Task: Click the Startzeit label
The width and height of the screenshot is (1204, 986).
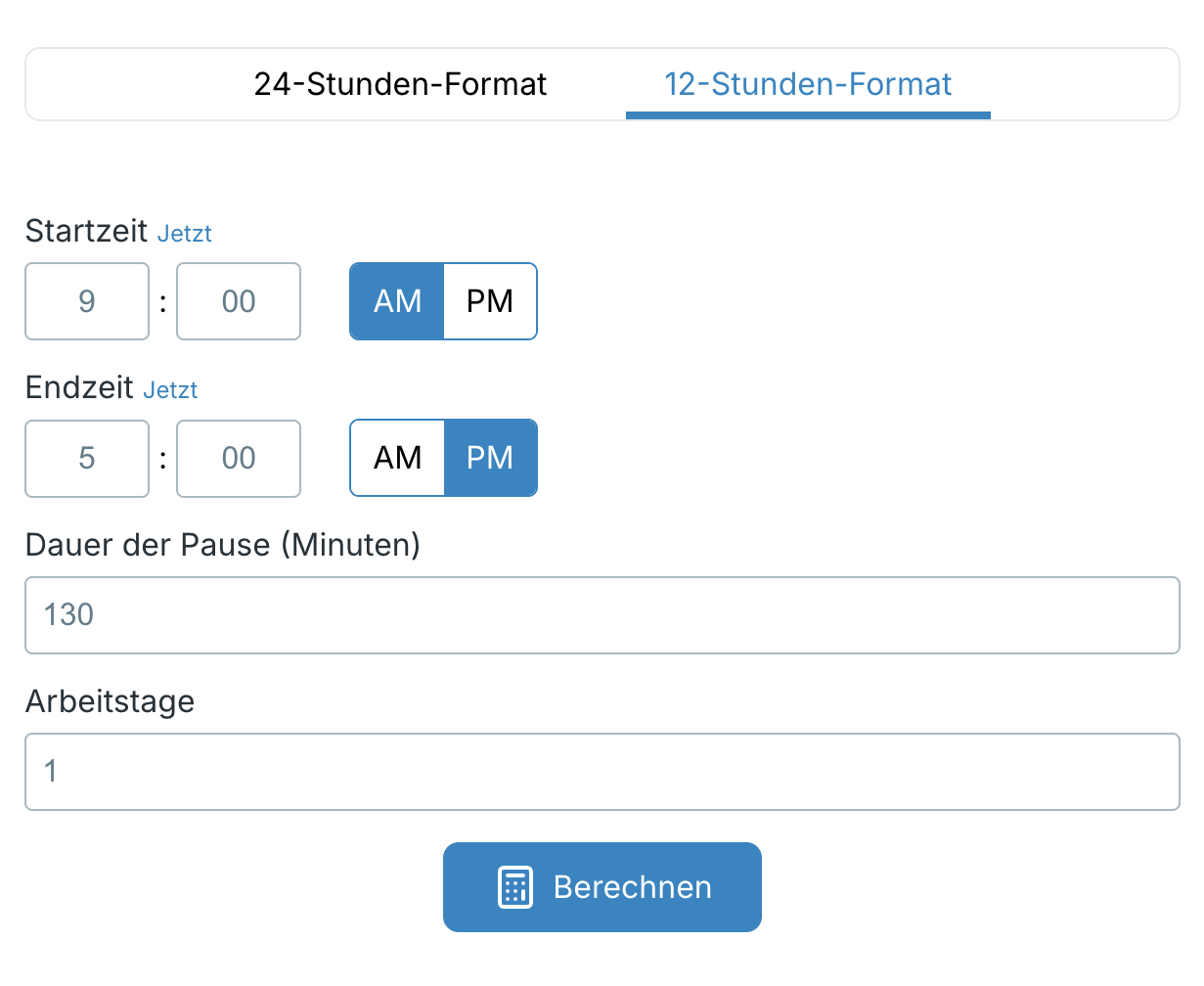Action: point(83,233)
